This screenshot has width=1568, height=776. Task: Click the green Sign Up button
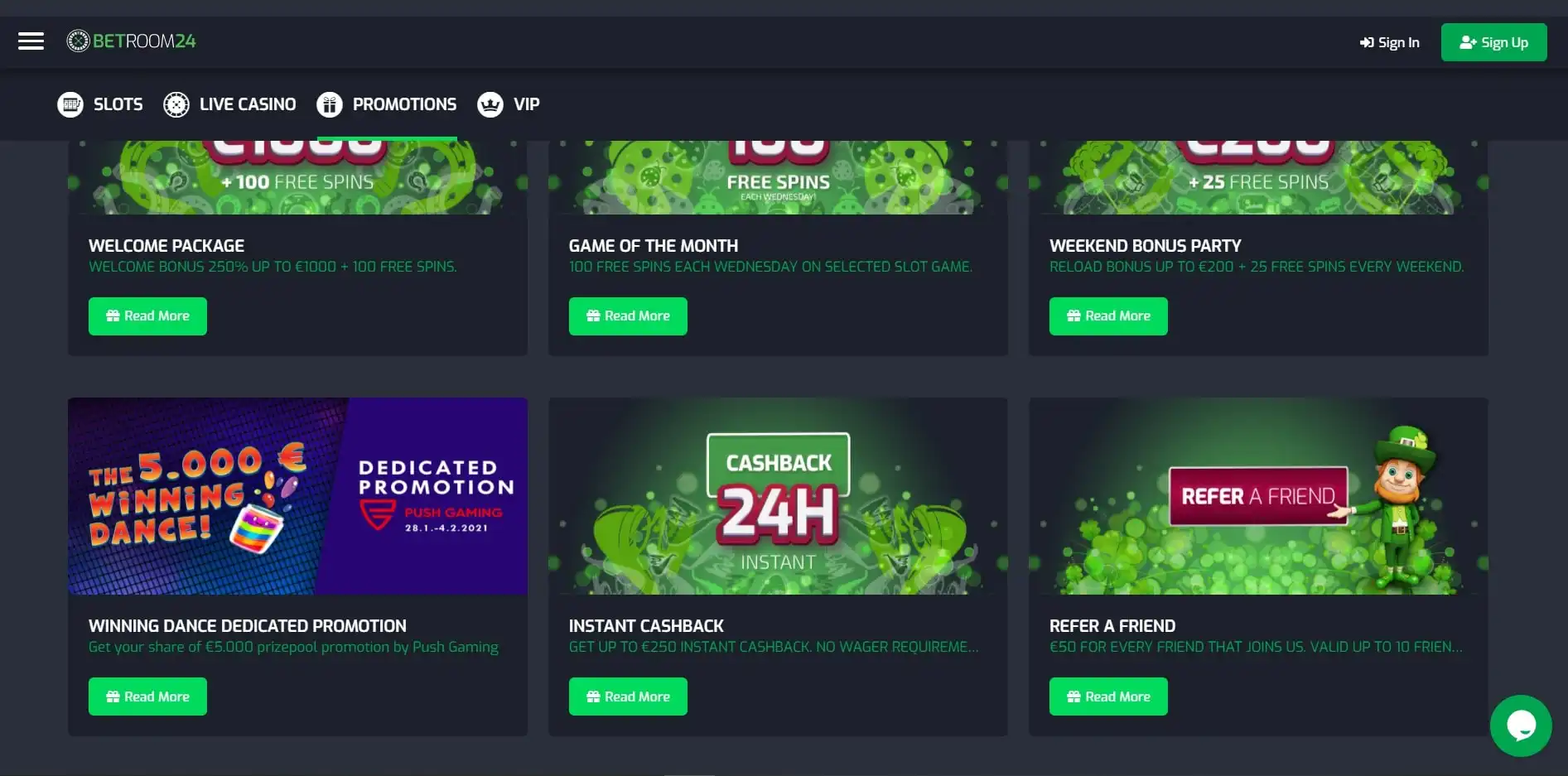1493,42
